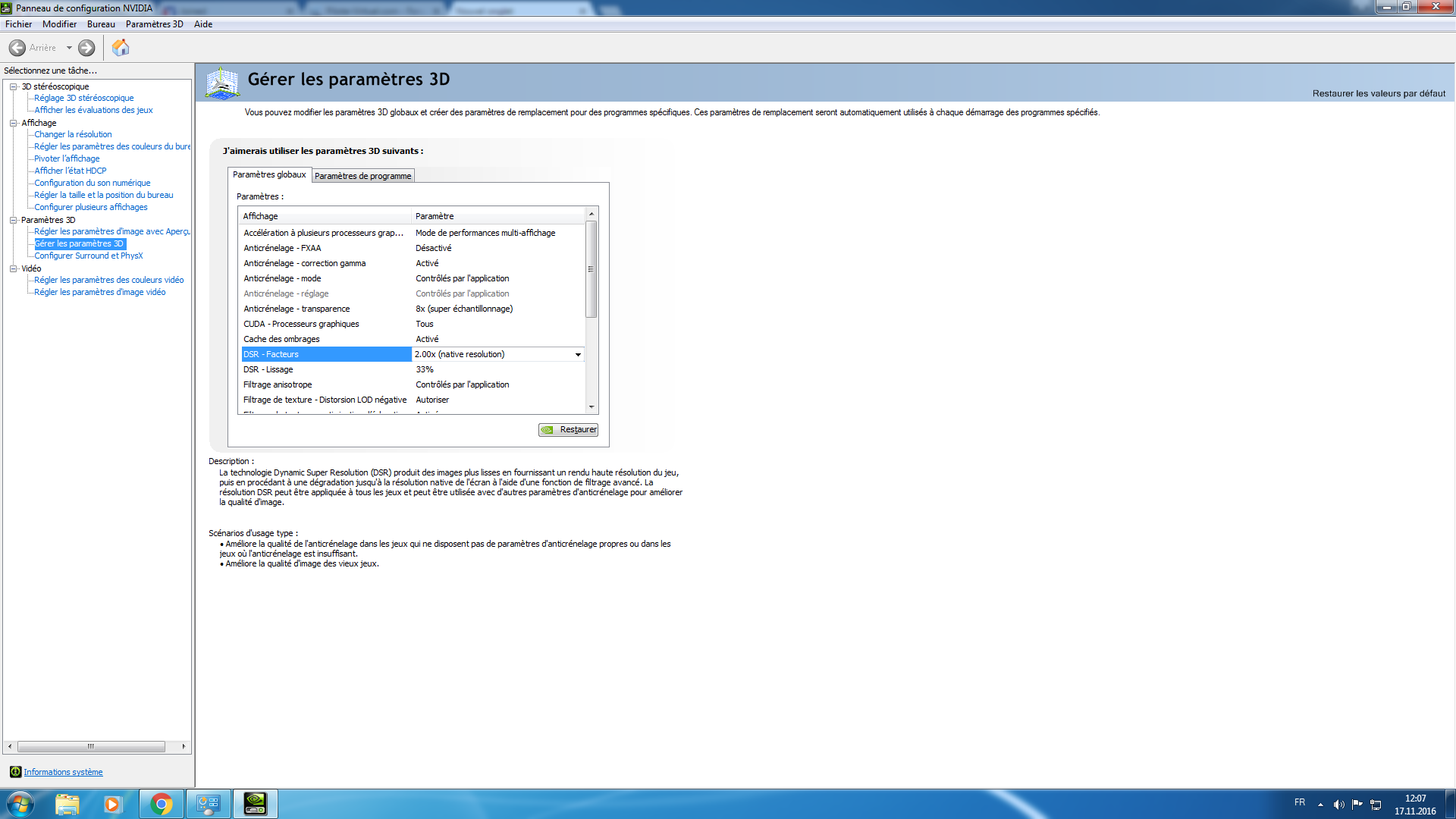Open Google Chrome from taskbar
The width and height of the screenshot is (1456, 819).
[161, 804]
